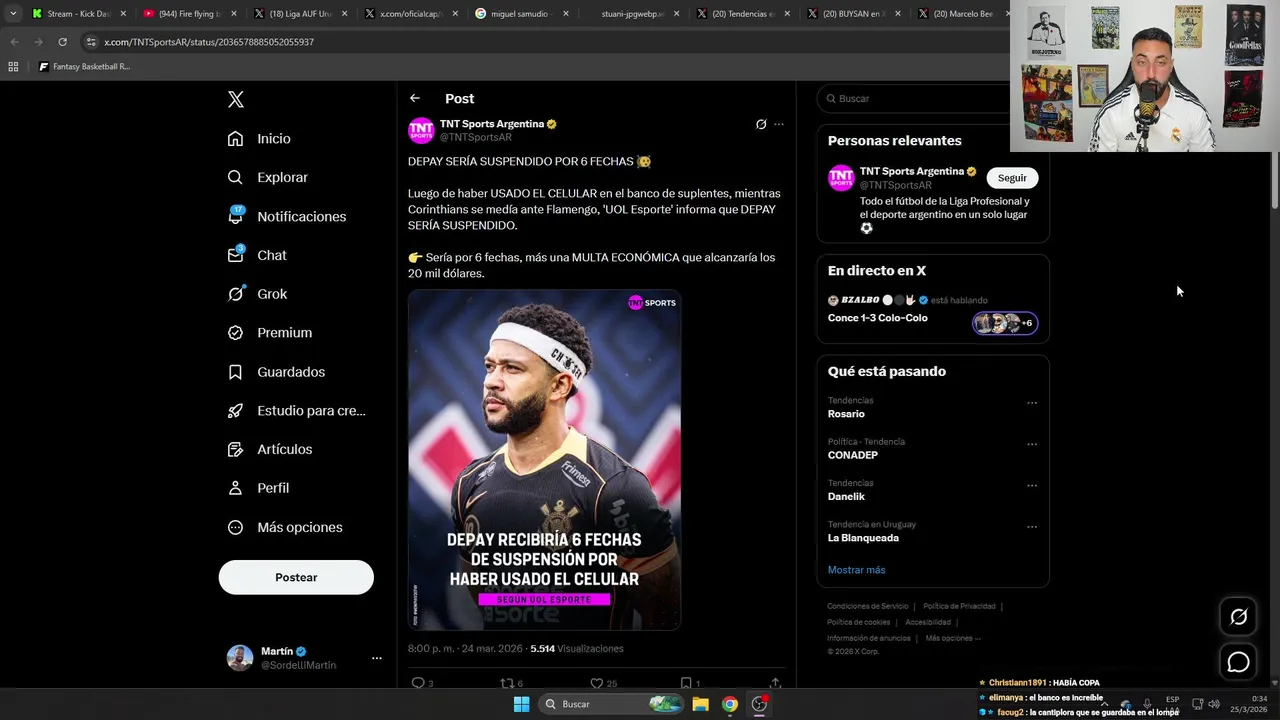Like the post with the heart icon
This screenshot has width=1280, height=720.
pyautogui.click(x=596, y=683)
